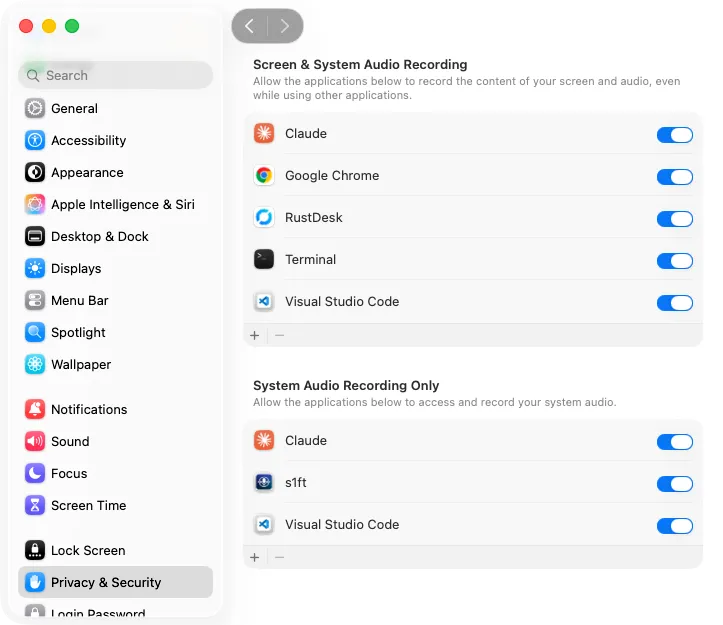Screen dimensions: 723x625
Task: Turn off Visual Studio Code system audio toggle
Action: (675, 526)
